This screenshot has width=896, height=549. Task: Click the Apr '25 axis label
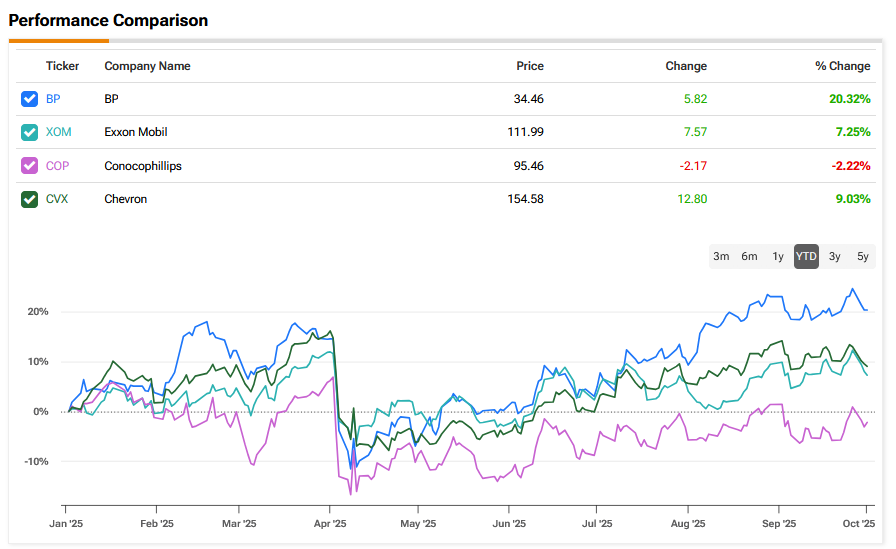[330, 523]
